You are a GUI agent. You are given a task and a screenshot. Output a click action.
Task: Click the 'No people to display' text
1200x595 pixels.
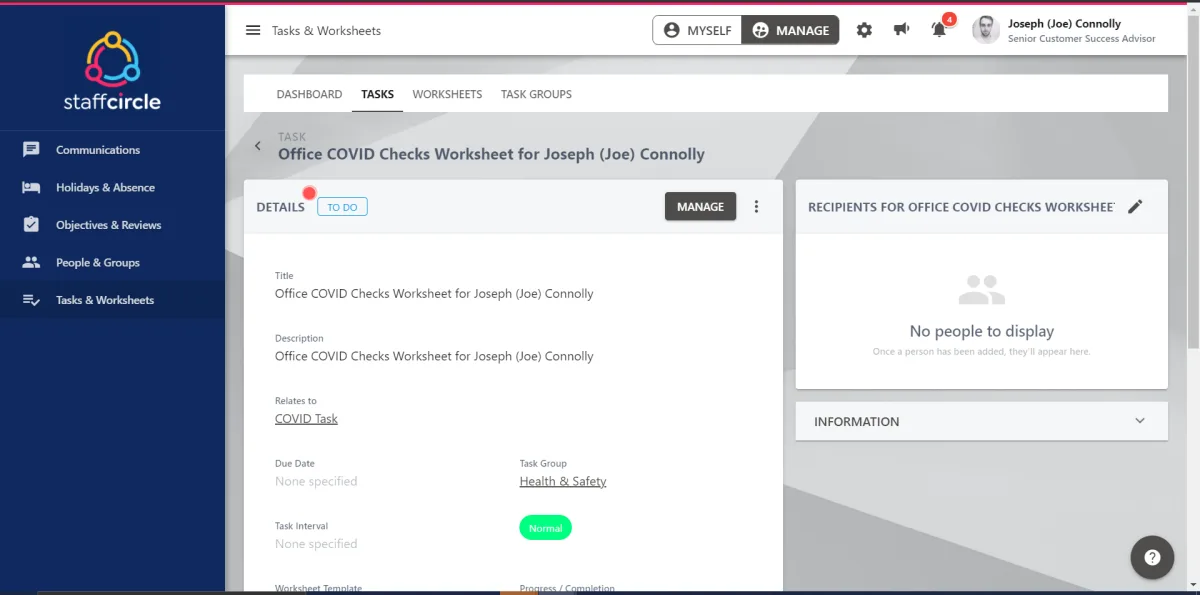(x=981, y=331)
